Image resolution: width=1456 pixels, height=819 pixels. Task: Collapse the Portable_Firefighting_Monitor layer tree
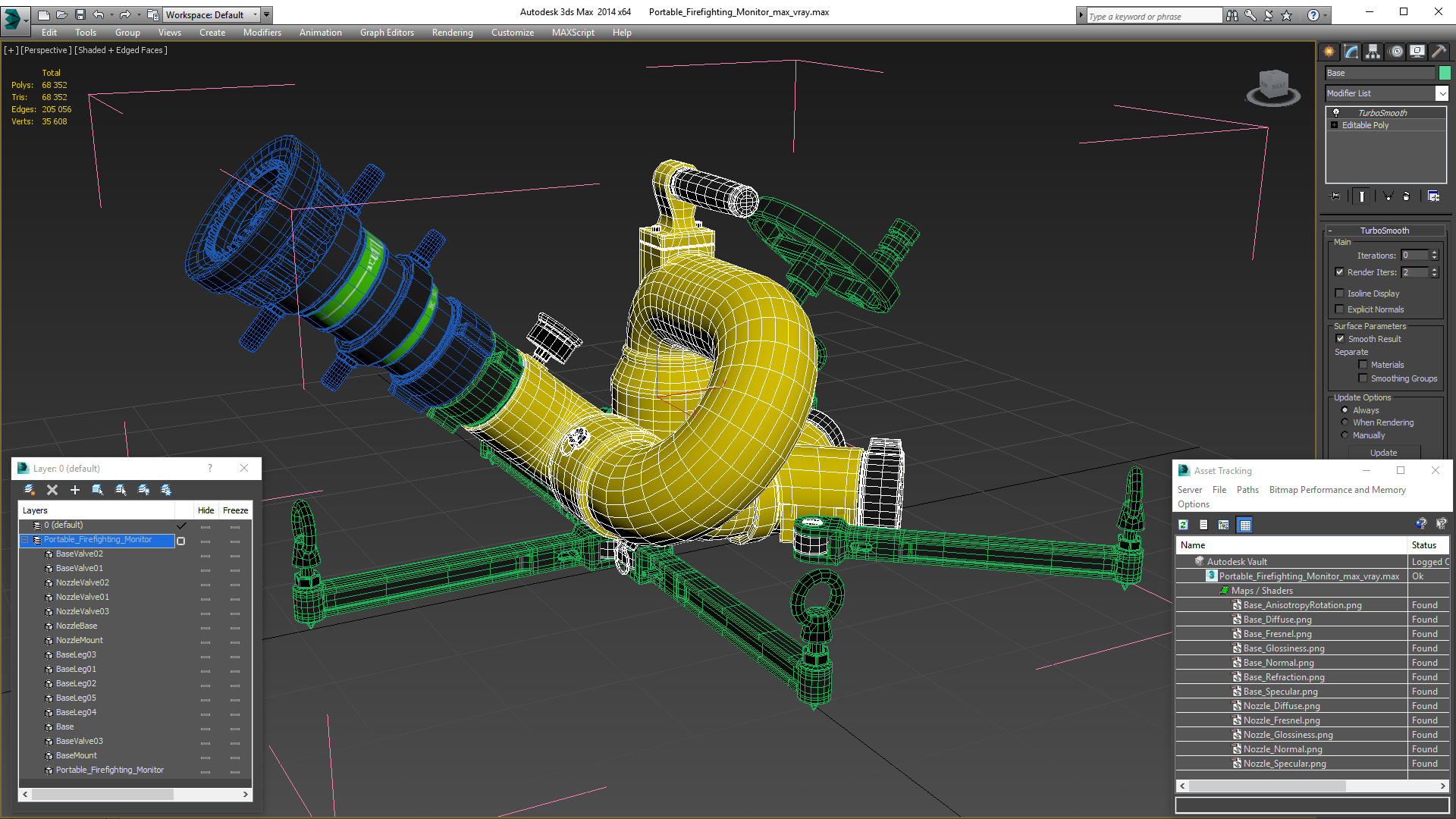[25, 540]
